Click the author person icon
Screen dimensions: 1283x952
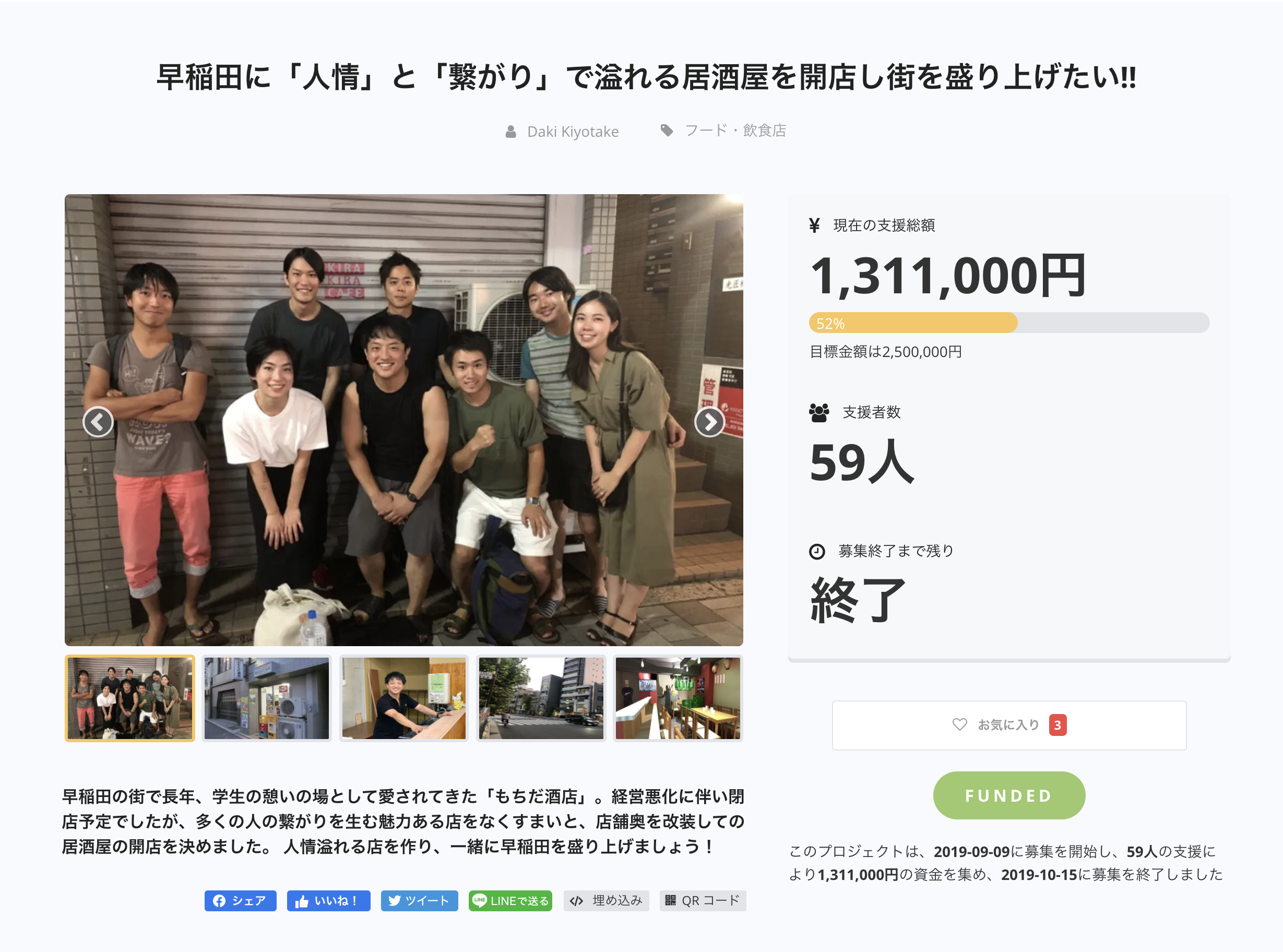pyautogui.click(x=510, y=132)
